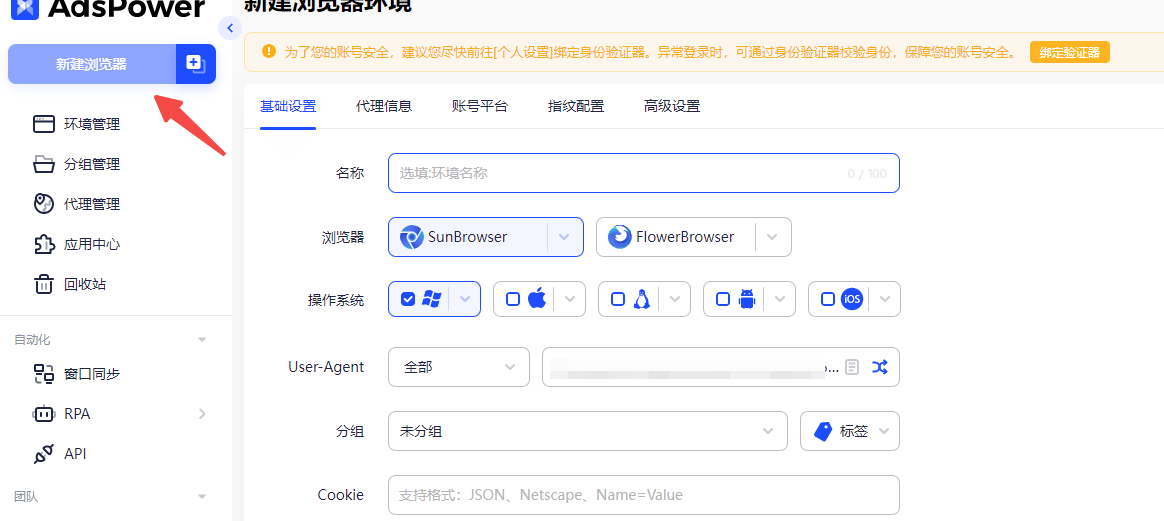The image size is (1164, 521).
Task: Open 应用中心 puzzle icon
Action: 44,244
